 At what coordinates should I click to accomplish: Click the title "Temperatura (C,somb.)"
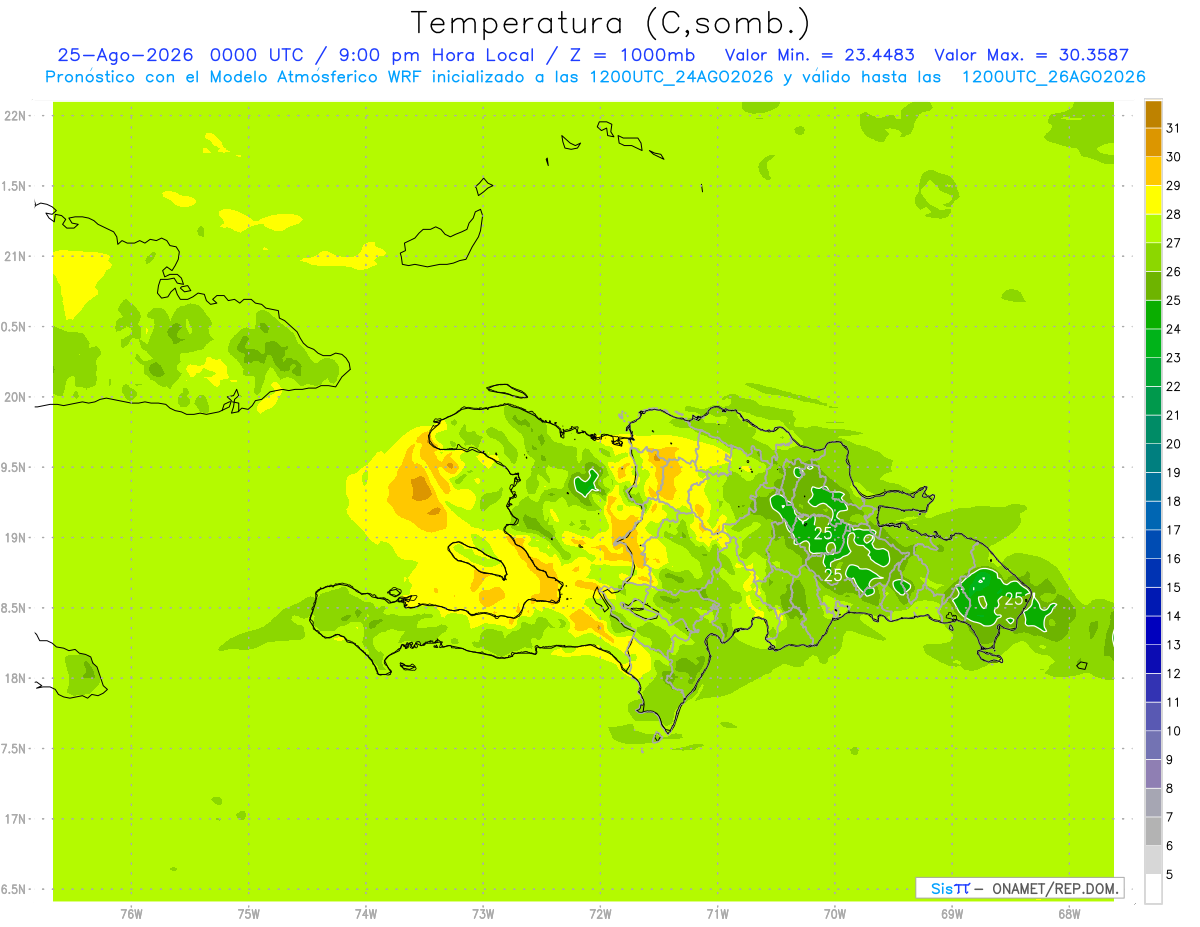610,23
